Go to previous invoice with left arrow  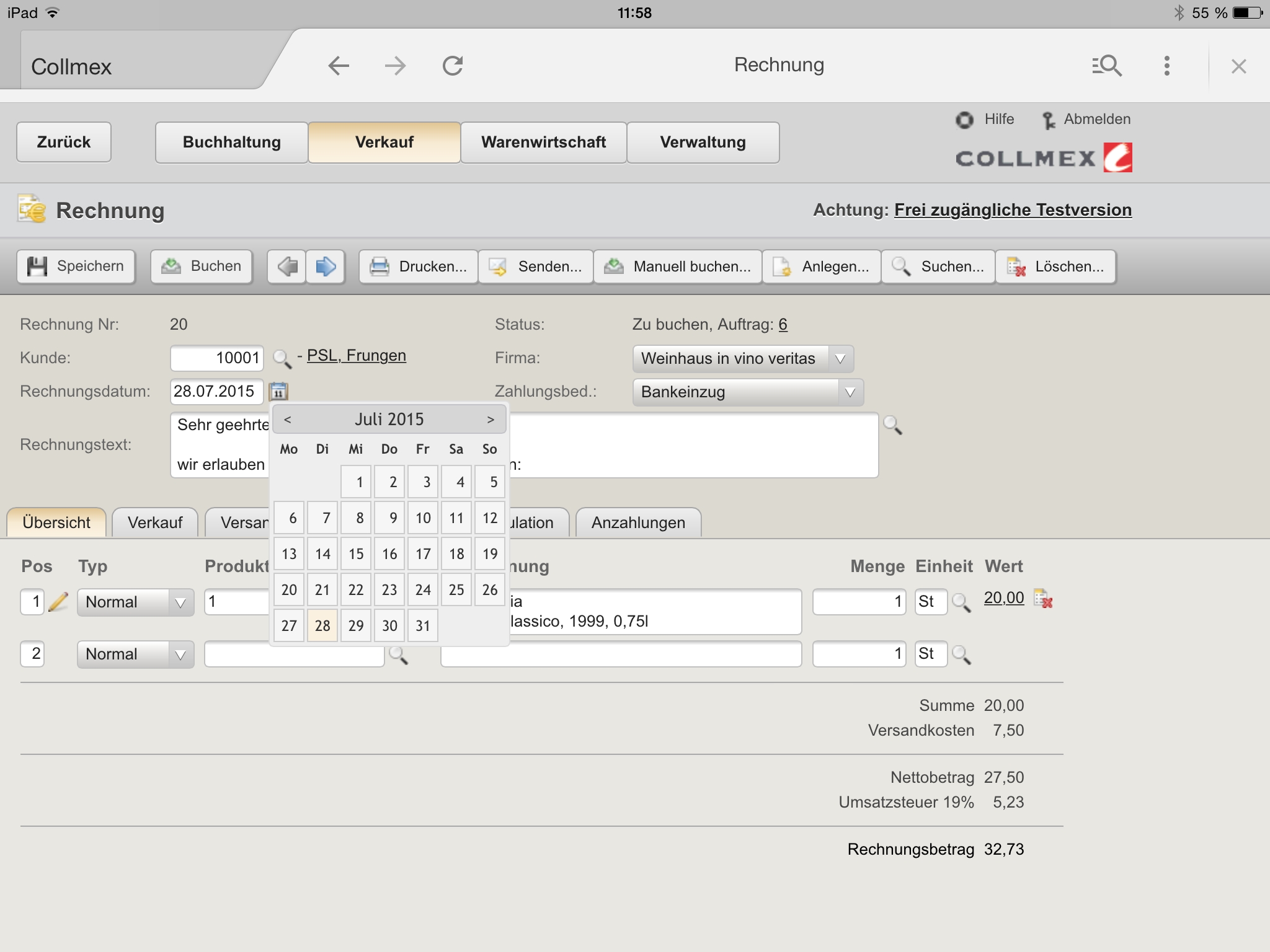coord(287,267)
